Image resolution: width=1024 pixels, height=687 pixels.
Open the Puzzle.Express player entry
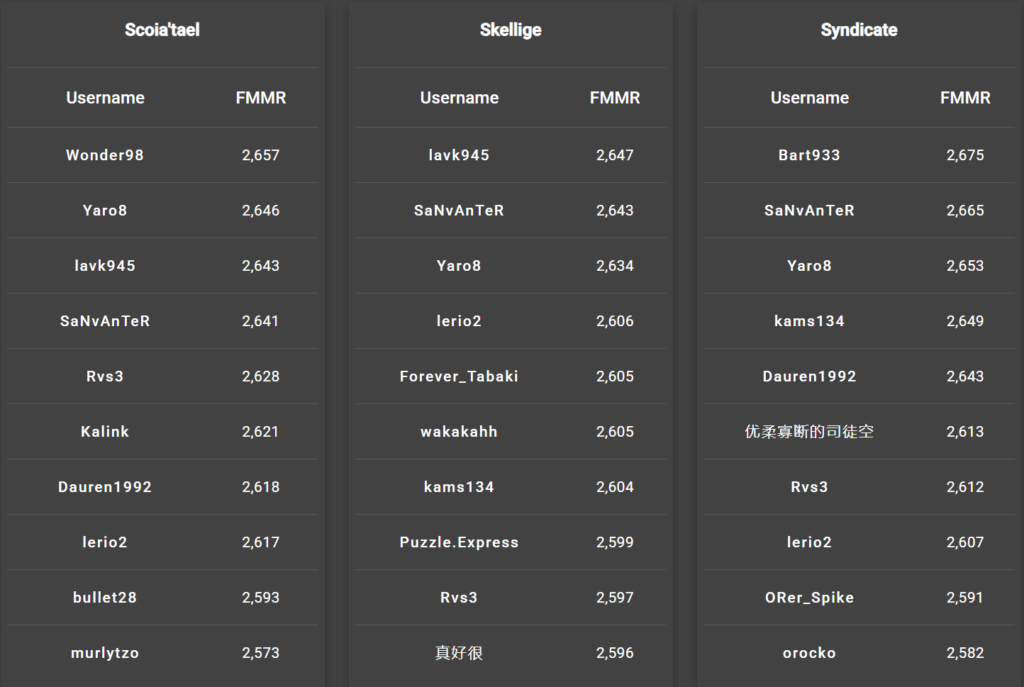[459, 542]
